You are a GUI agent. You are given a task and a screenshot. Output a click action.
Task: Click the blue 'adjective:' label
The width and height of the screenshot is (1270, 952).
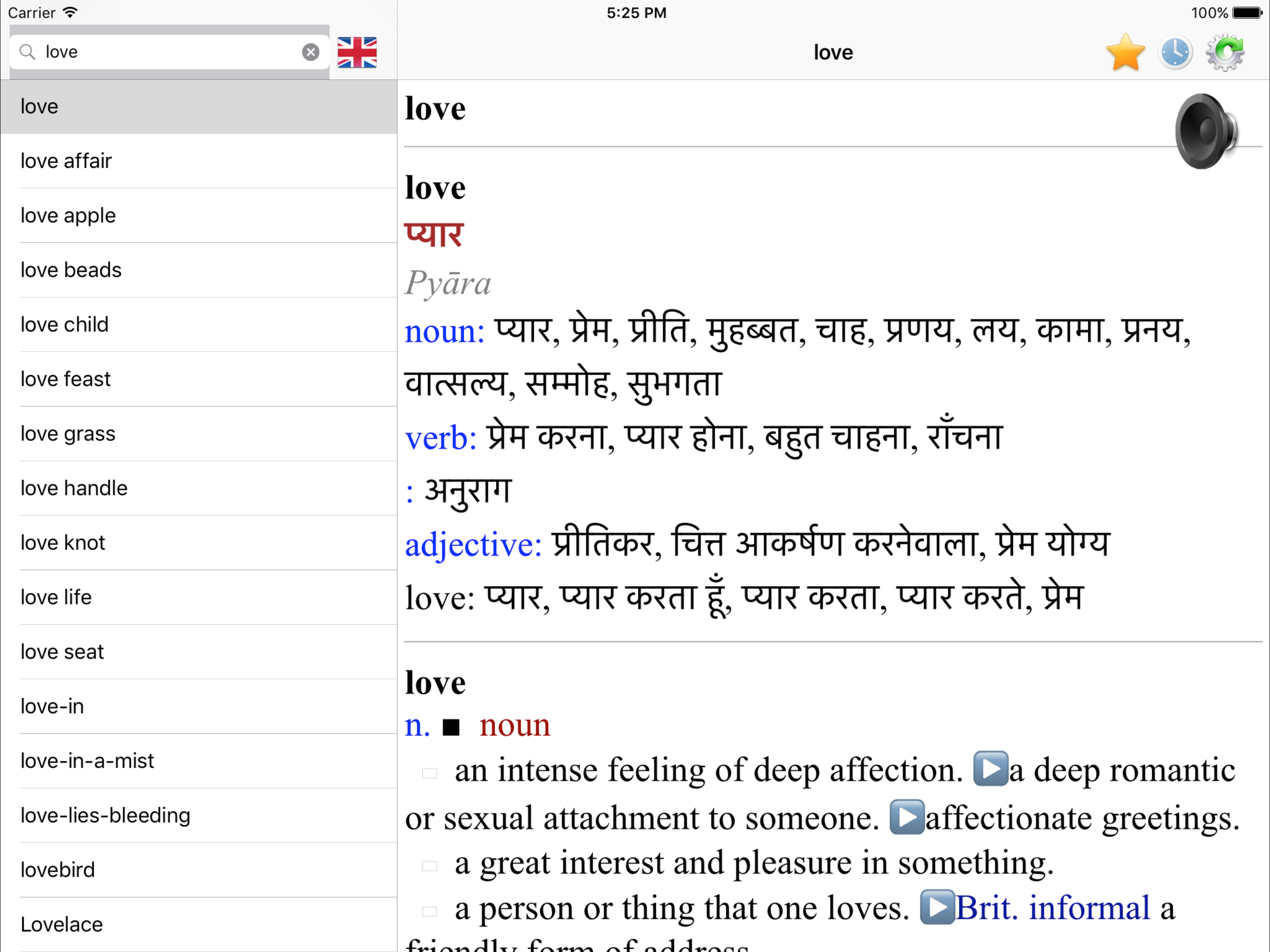point(474,544)
